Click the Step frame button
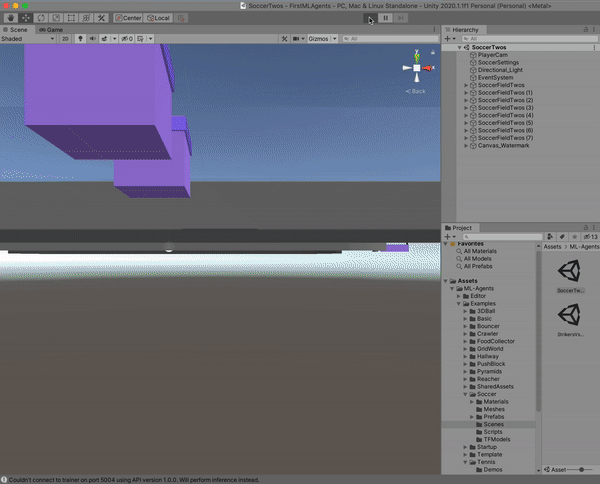 point(401,18)
